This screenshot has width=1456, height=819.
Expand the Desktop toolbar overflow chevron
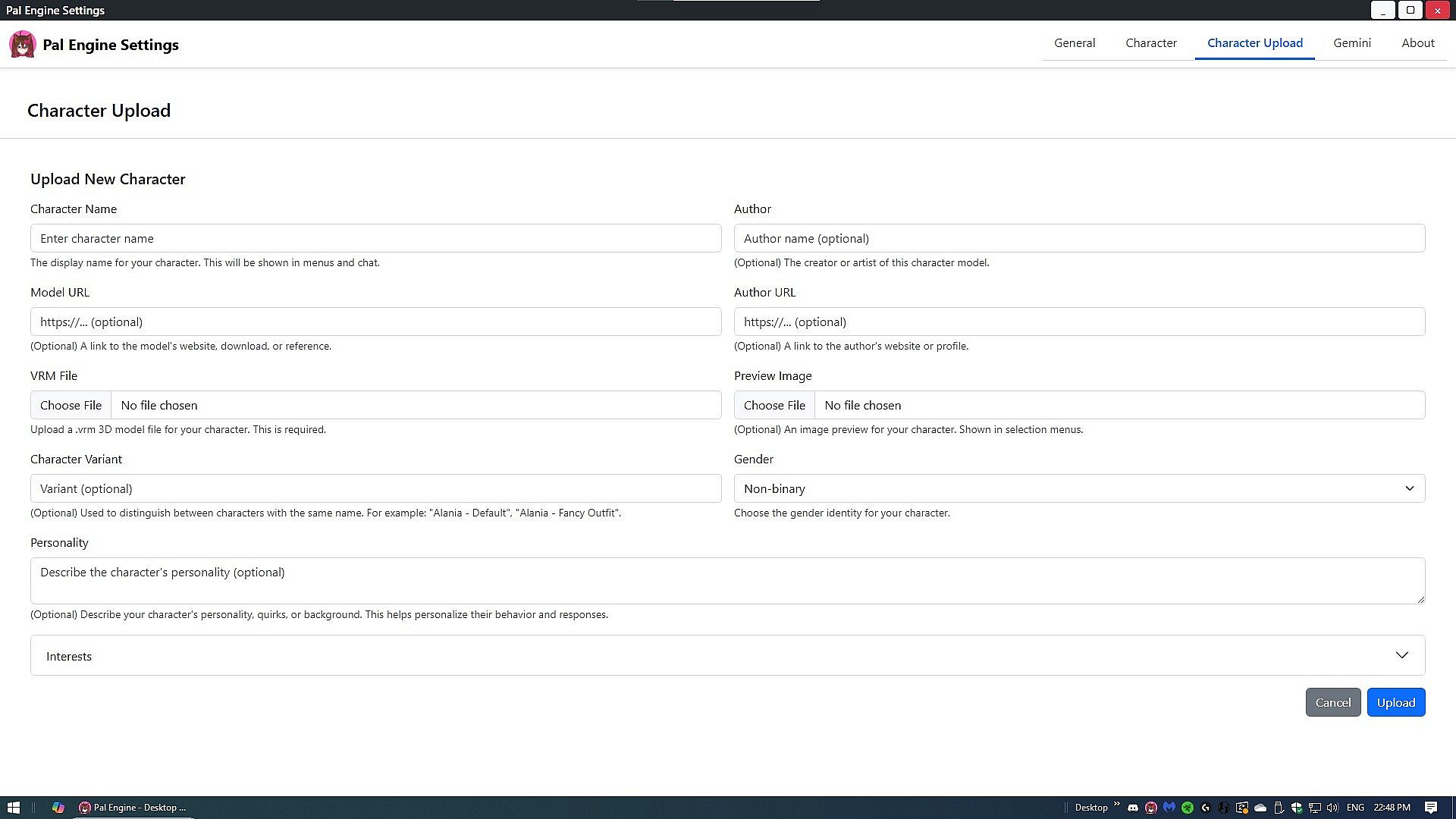[x=1116, y=804]
